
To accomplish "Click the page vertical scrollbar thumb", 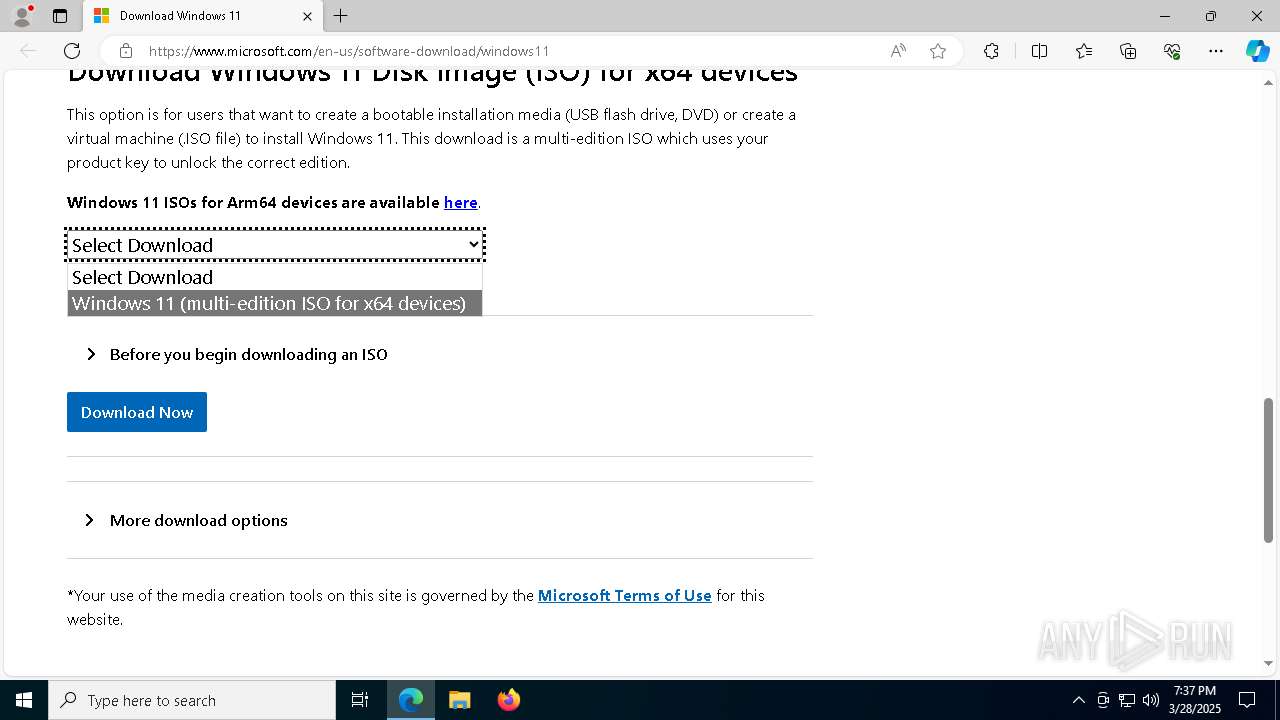I will pos(1268,470).
